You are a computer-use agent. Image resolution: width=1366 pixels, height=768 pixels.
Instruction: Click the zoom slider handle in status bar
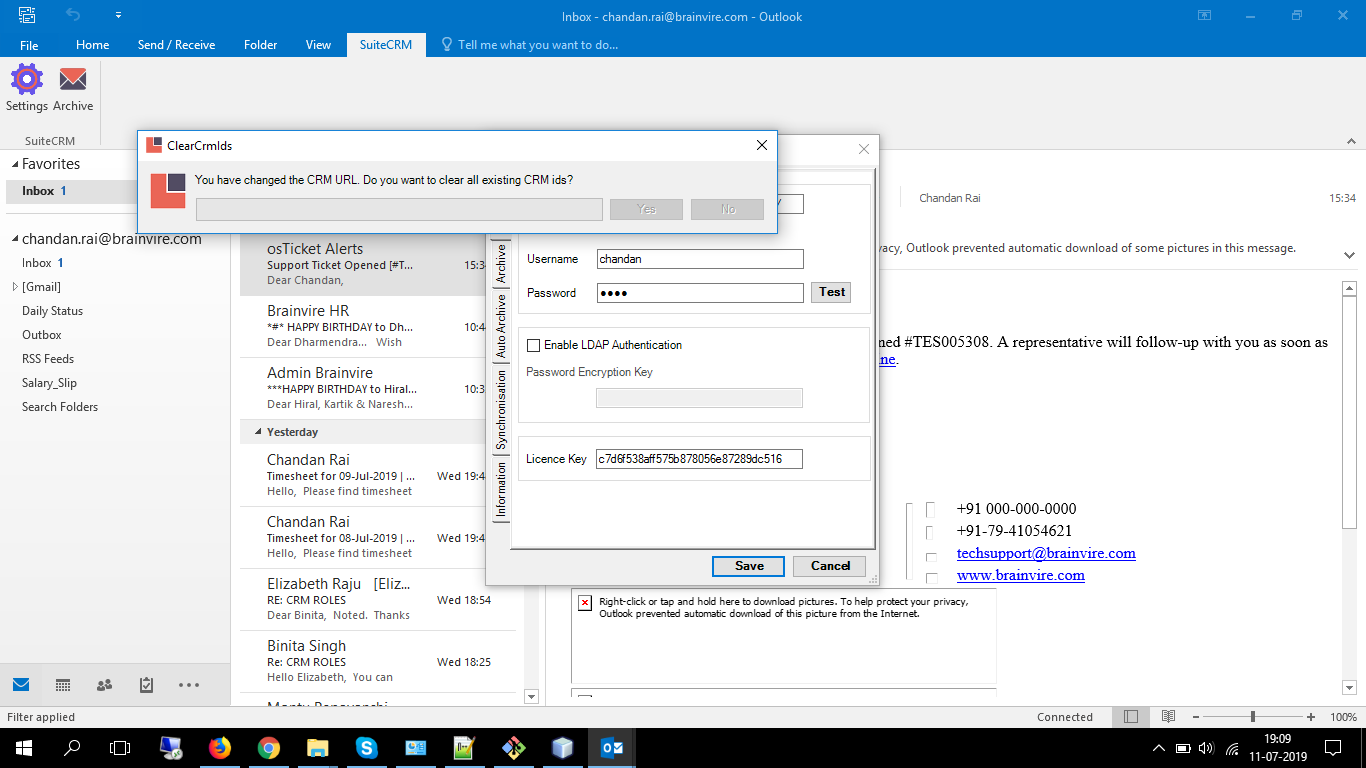[1253, 717]
